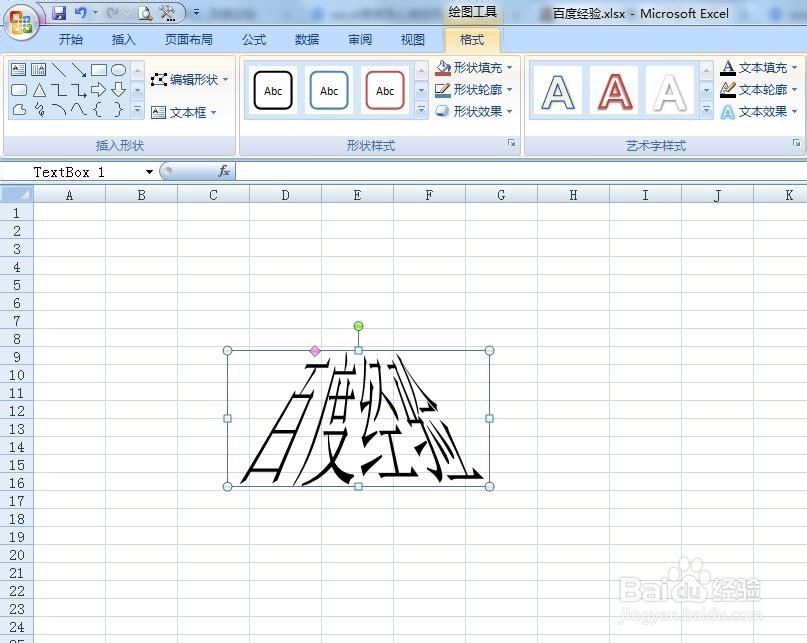This screenshot has height=643, width=807.
Task: Apply the white WordArt A style
Action: click(x=669, y=92)
